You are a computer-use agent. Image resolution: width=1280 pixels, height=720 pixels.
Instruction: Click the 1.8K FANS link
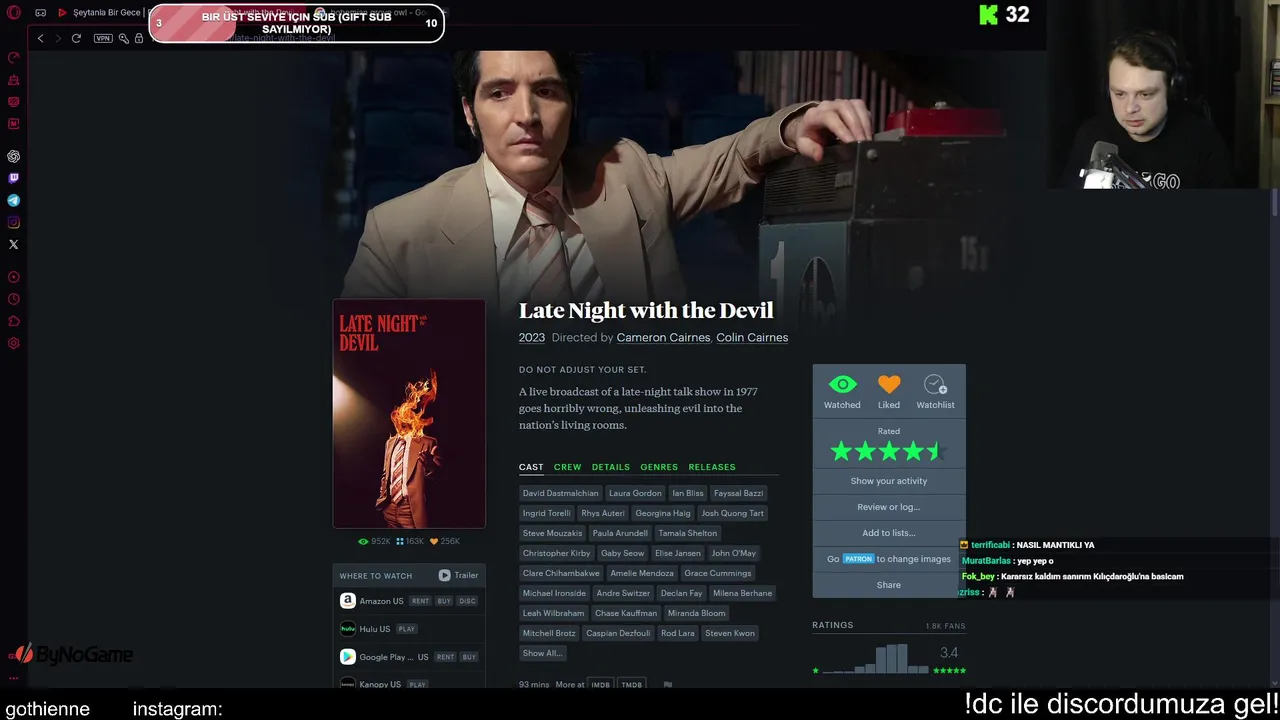pos(945,626)
